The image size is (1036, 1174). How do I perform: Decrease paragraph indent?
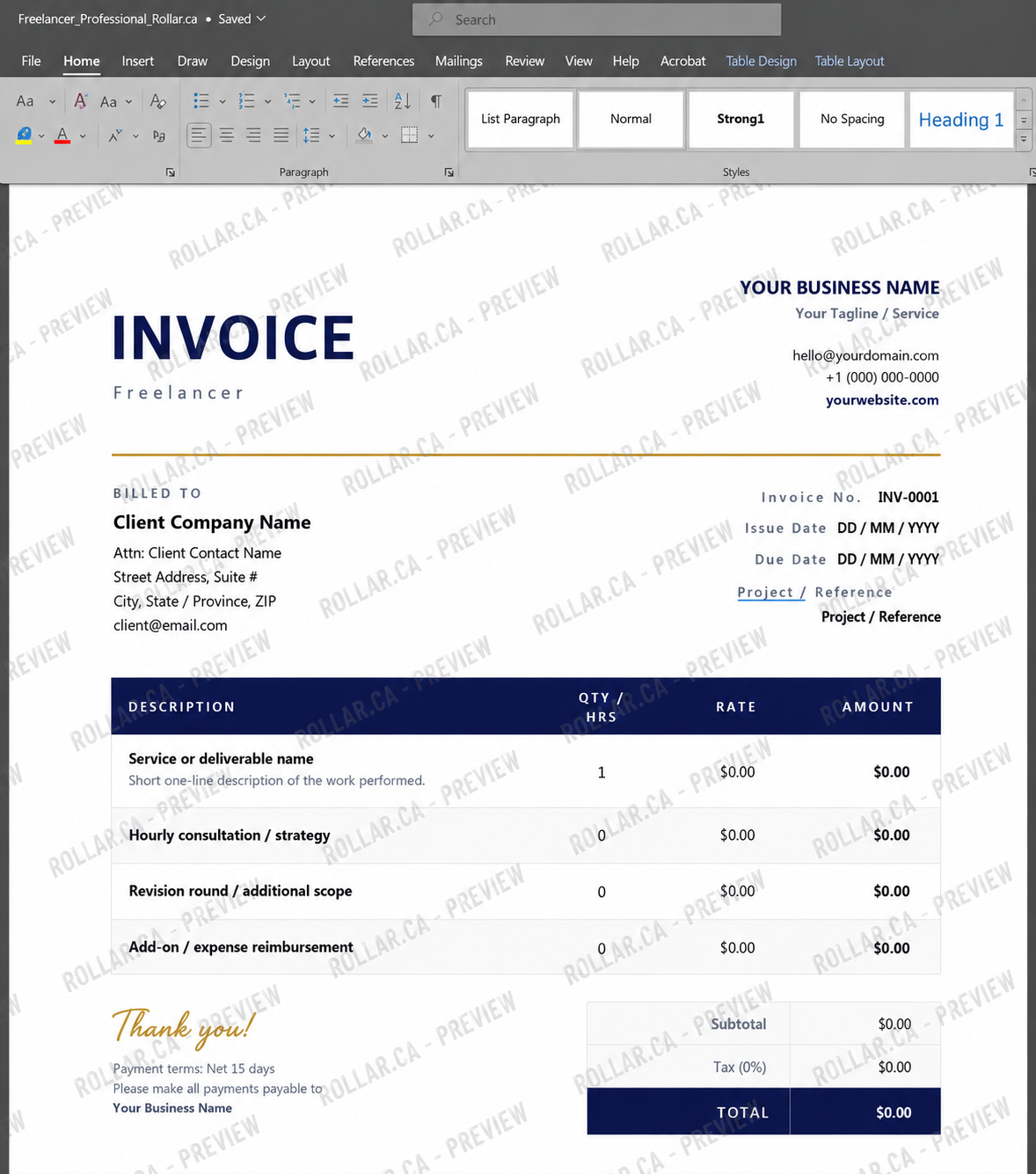pyautogui.click(x=341, y=101)
